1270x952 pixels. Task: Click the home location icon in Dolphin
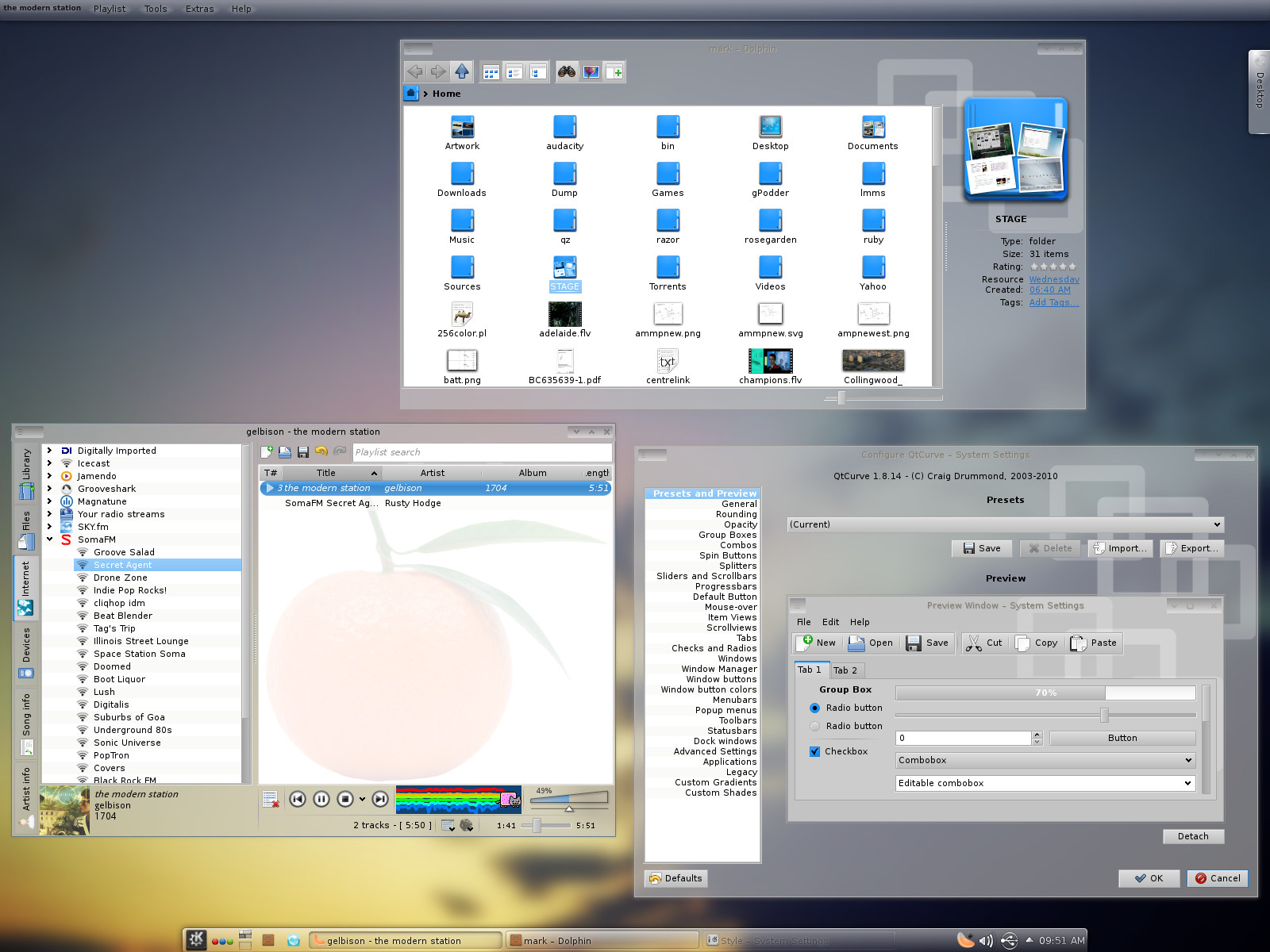pos(411,94)
